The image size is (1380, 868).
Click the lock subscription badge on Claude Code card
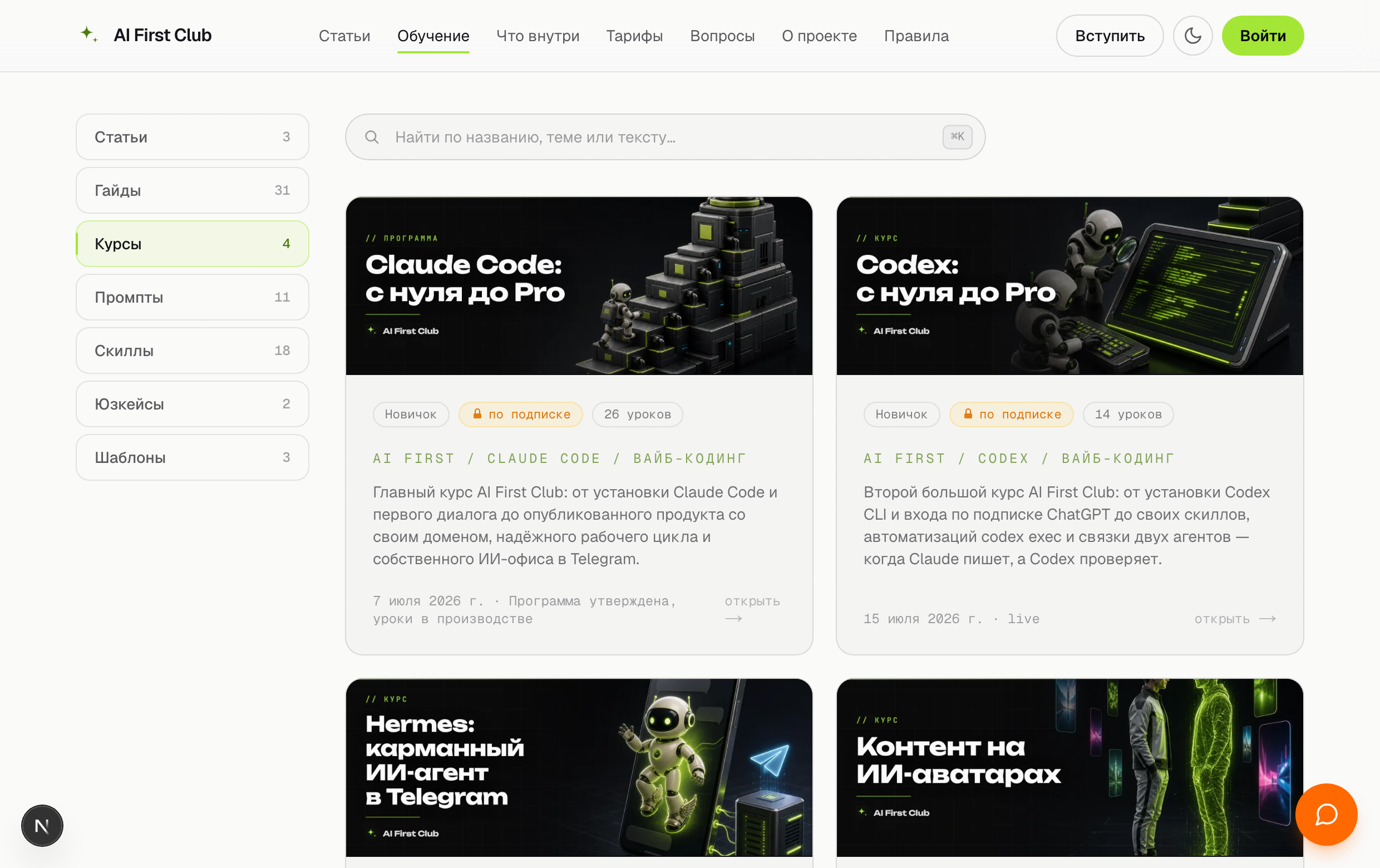521,414
